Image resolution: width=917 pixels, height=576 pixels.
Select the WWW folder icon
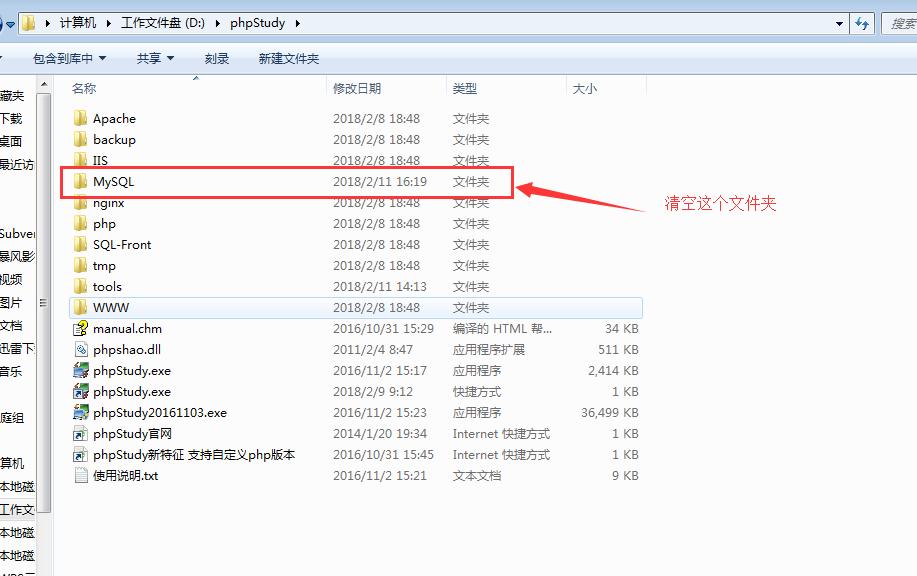click(x=80, y=308)
